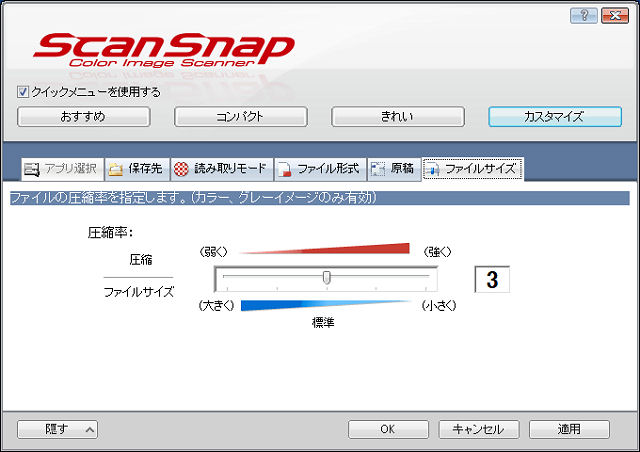This screenshot has height=452, width=640.
Task: Click the アプリ選択 tab icon
Action: [31, 169]
